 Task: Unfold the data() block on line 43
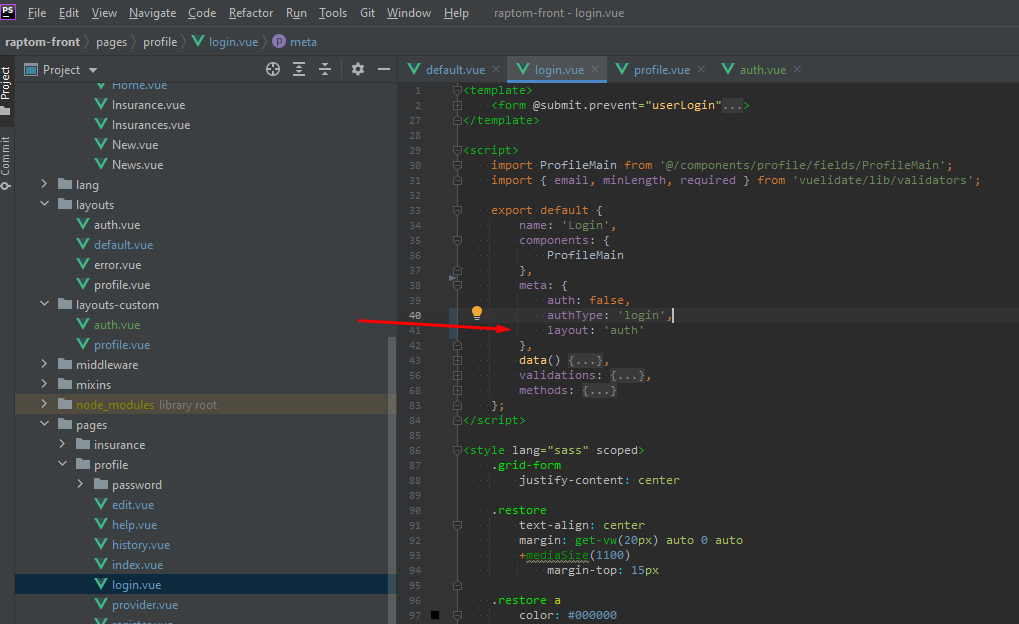(458, 360)
